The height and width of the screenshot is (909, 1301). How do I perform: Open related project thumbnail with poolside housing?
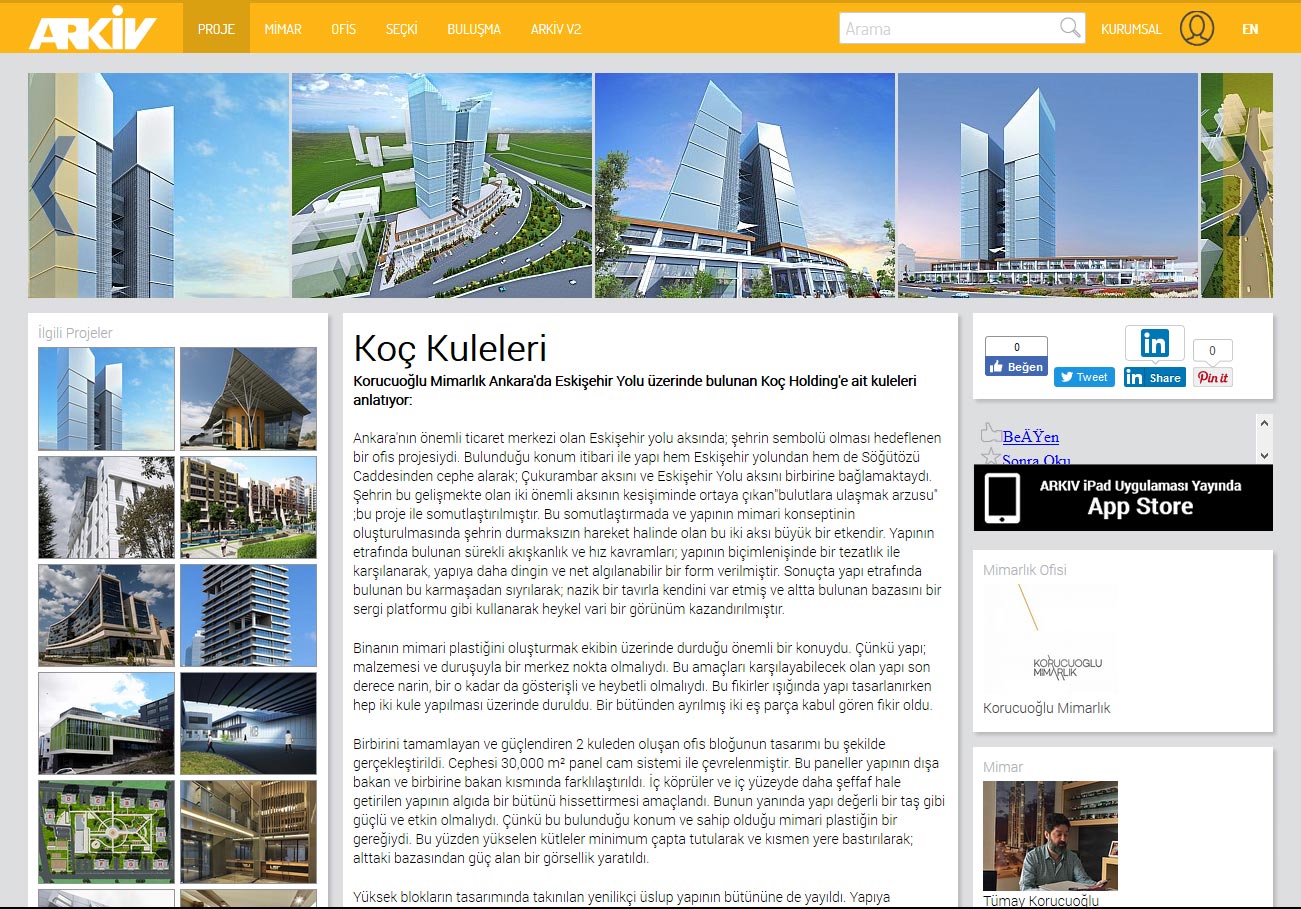(x=248, y=507)
